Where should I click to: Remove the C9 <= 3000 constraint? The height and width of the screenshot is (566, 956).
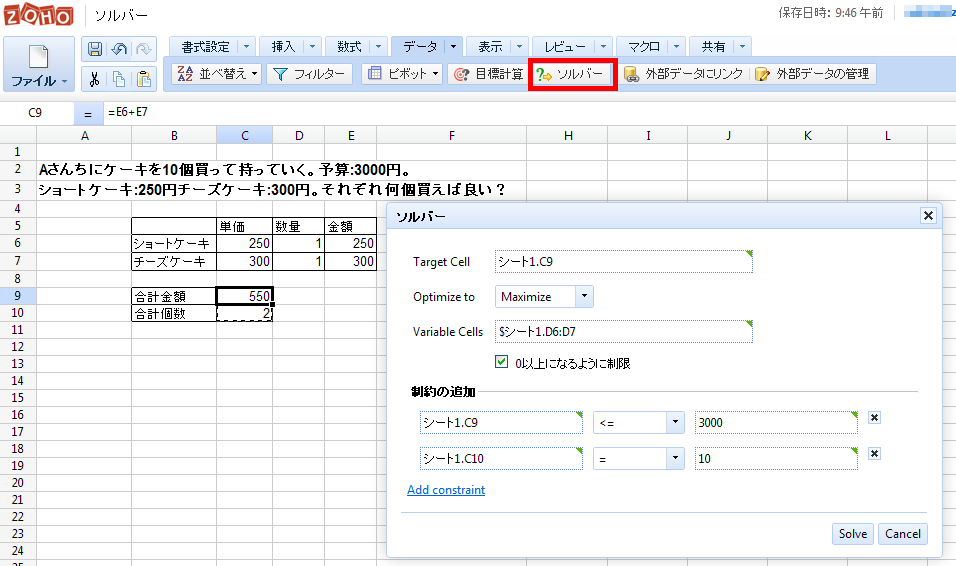tap(874, 418)
